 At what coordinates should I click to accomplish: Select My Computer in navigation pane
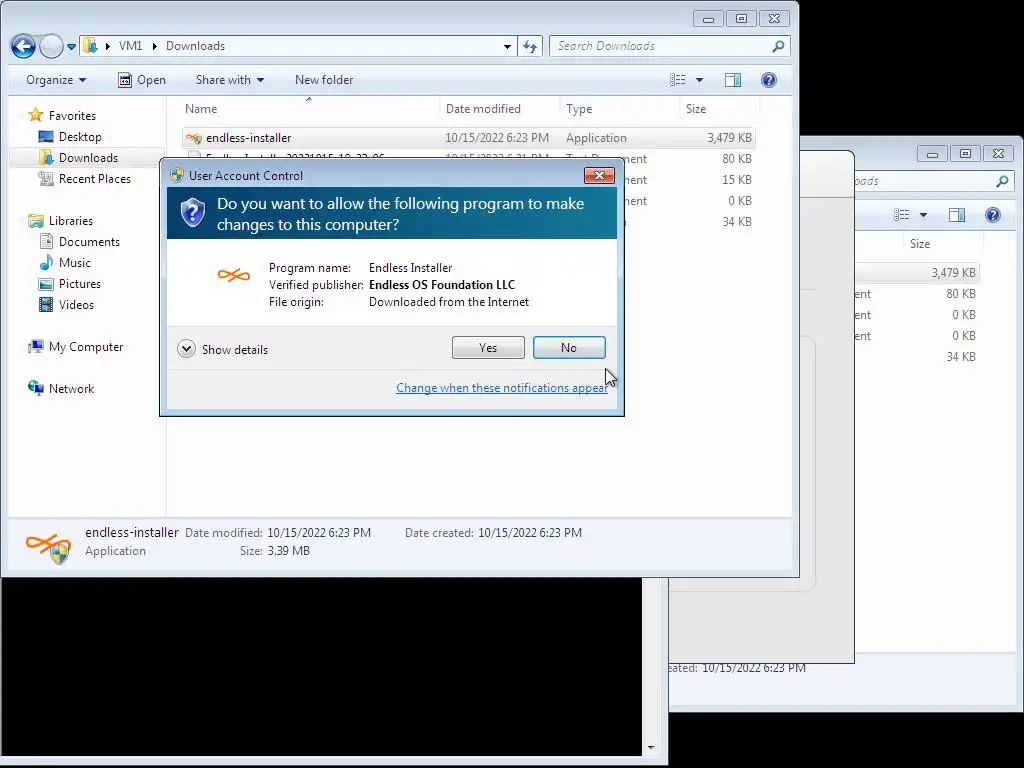(x=76, y=347)
